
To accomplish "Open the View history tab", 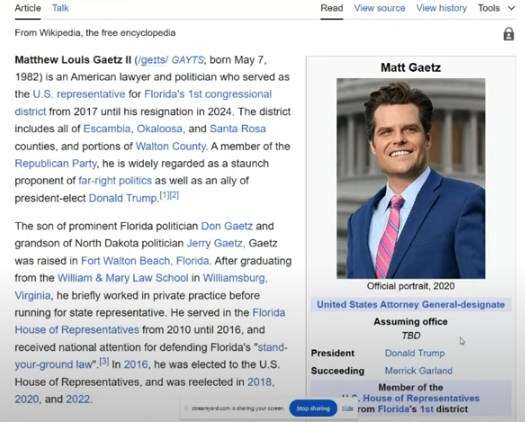I will tap(441, 8).
